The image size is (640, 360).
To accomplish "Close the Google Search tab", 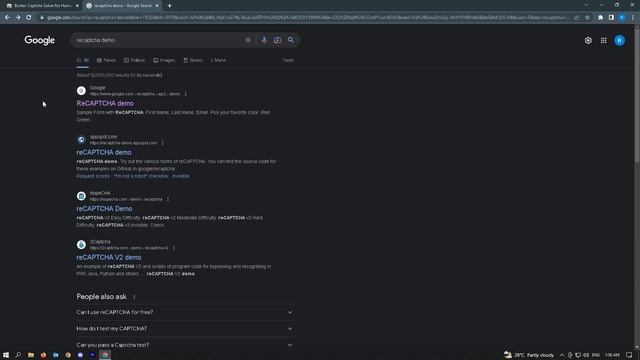I will 157,6.
